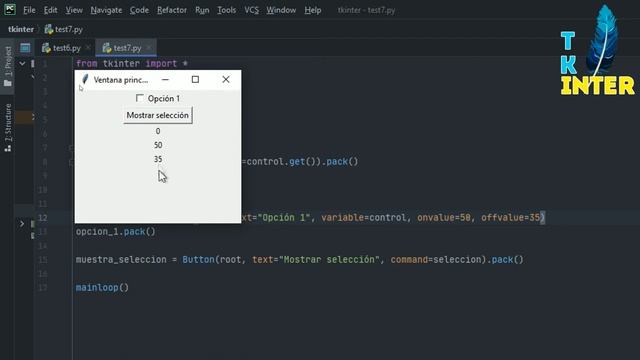
Task: Open the Code menu
Action: [139, 10]
